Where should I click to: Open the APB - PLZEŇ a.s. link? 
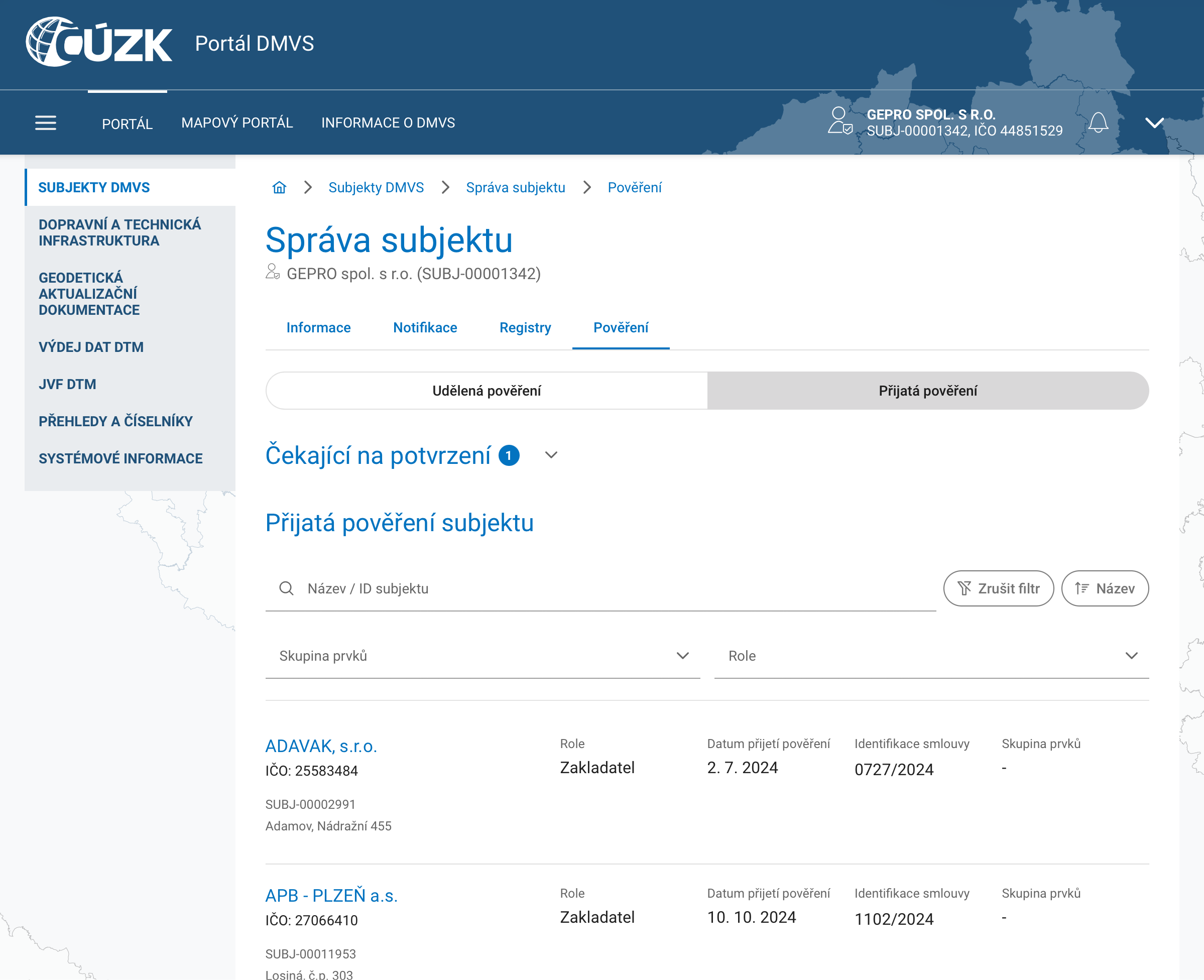pos(331,895)
